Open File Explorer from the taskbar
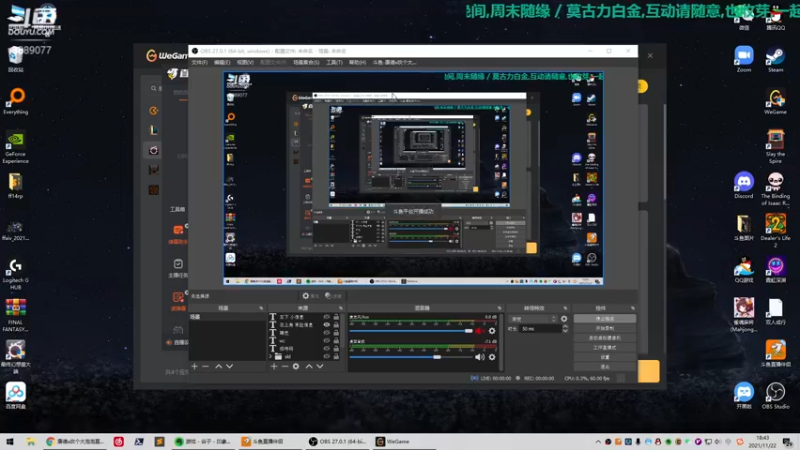 (31, 441)
